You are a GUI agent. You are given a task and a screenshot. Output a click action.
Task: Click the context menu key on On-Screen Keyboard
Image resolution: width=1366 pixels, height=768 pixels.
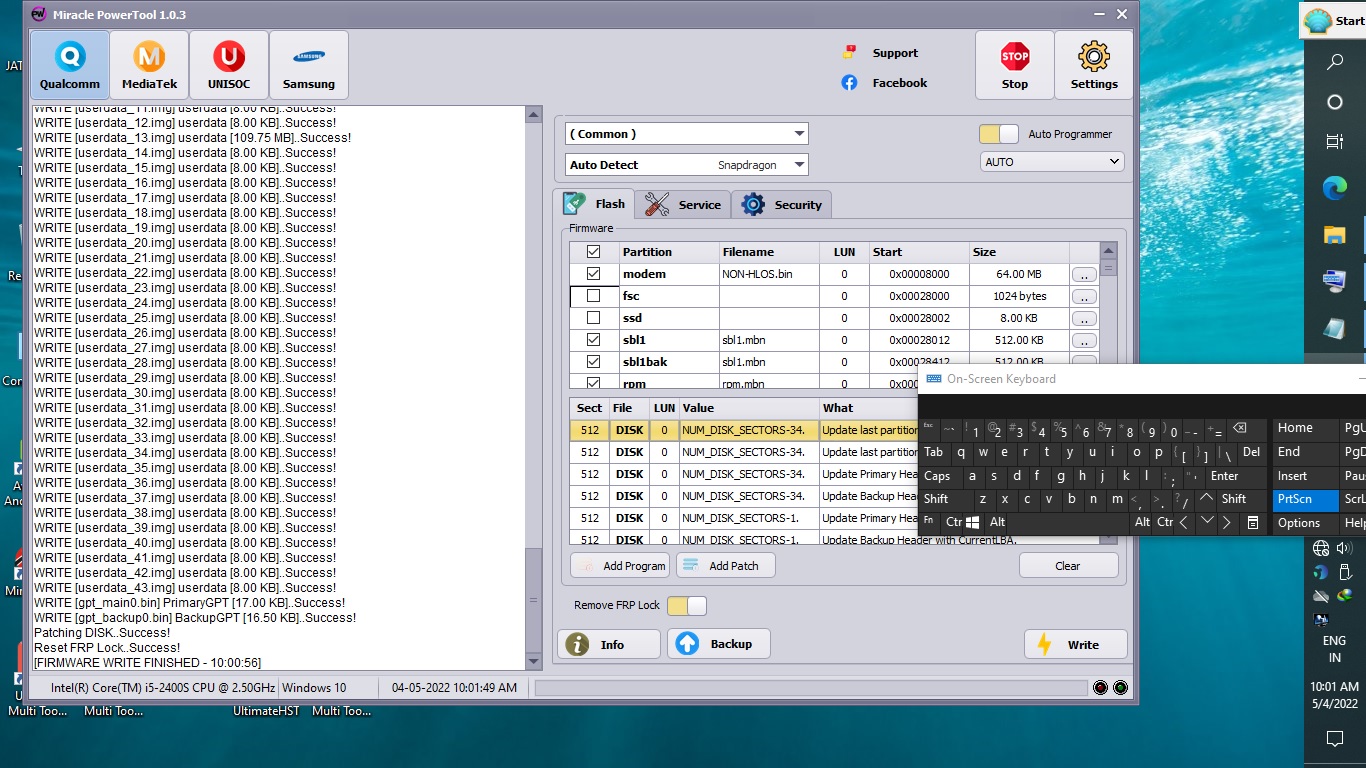coord(1252,522)
